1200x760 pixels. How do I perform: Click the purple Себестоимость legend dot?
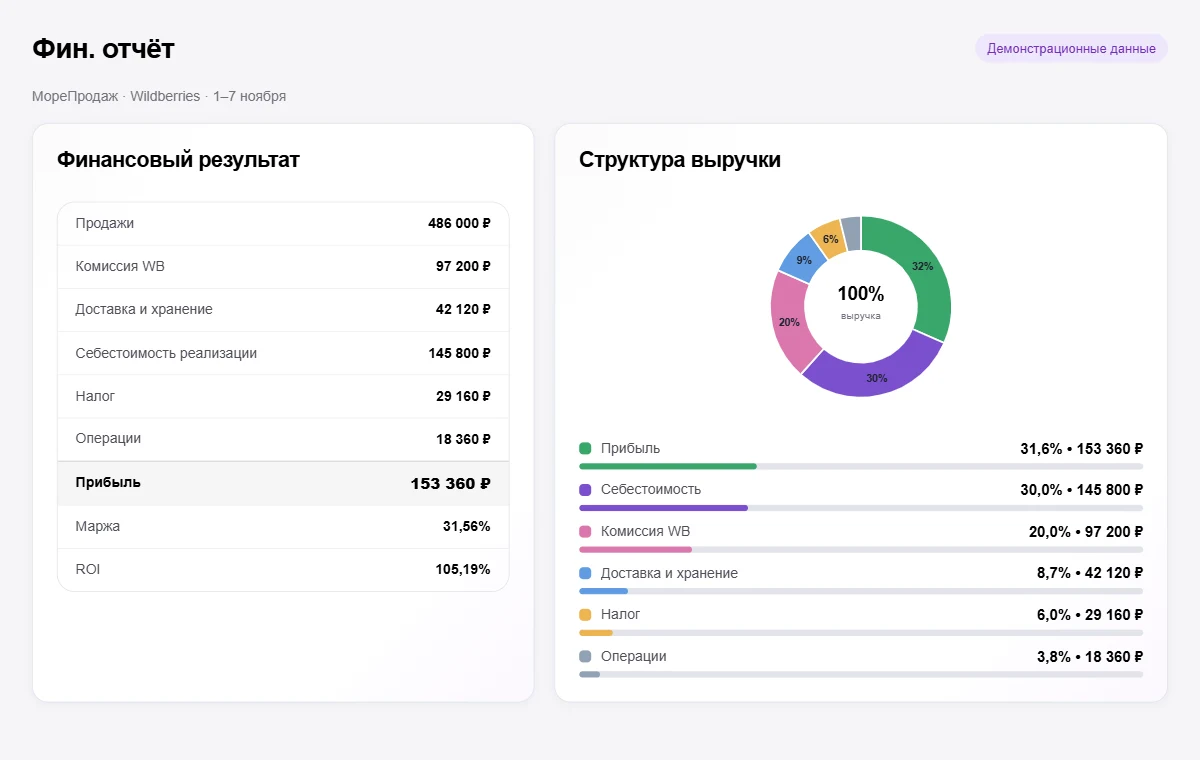pyautogui.click(x=585, y=490)
